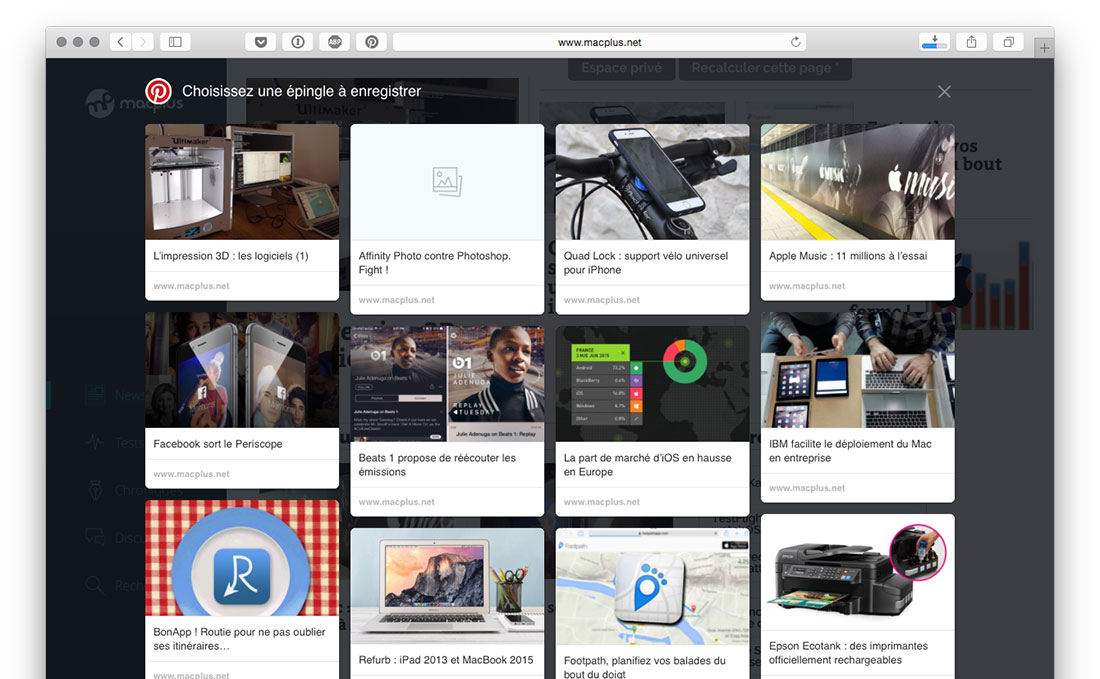Click "L'impression 3D : les logiciels (1)" title

point(231,256)
